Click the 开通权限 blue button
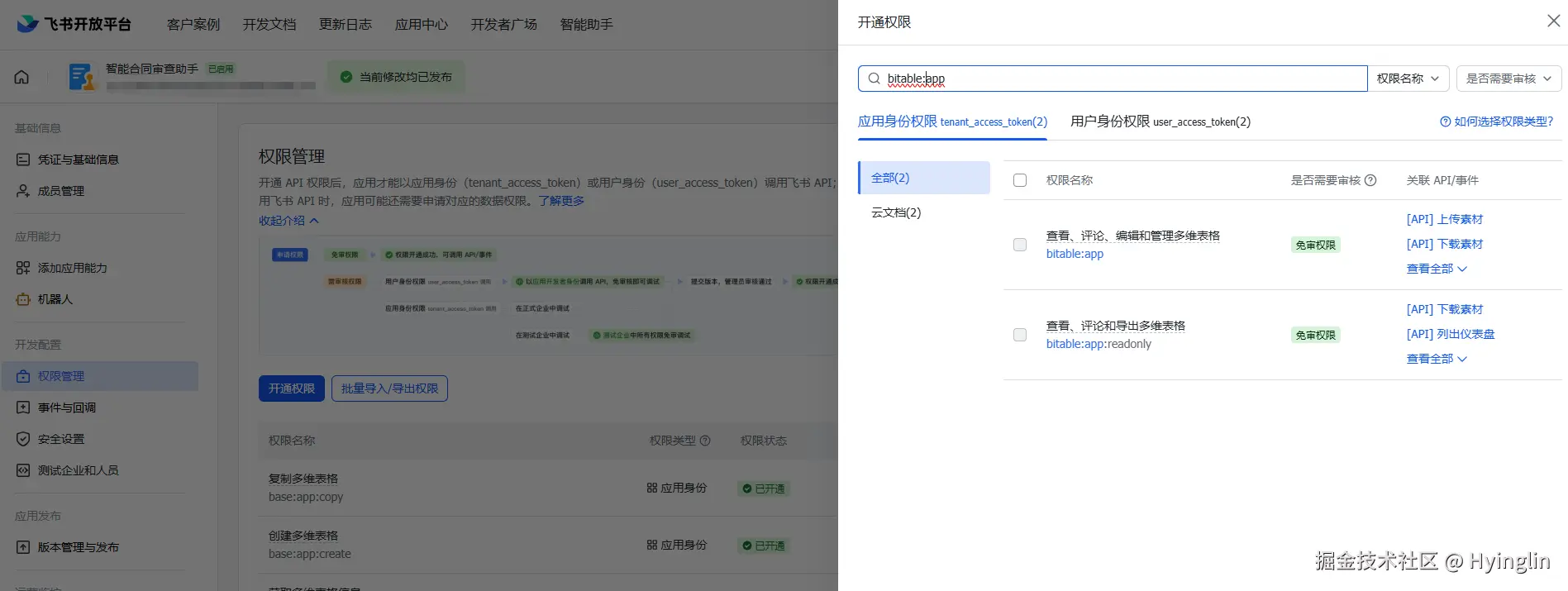 click(292, 388)
